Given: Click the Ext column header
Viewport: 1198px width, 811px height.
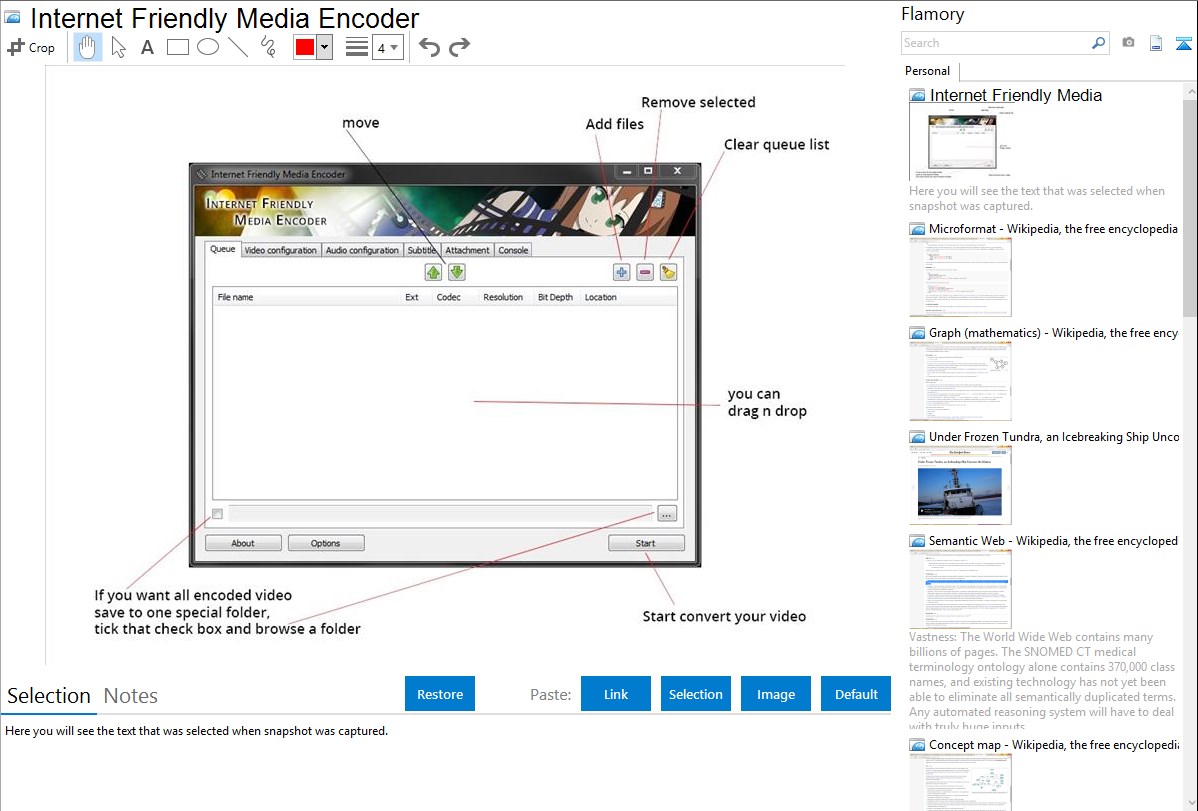Looking at the screenshot, I should [416, 297].
